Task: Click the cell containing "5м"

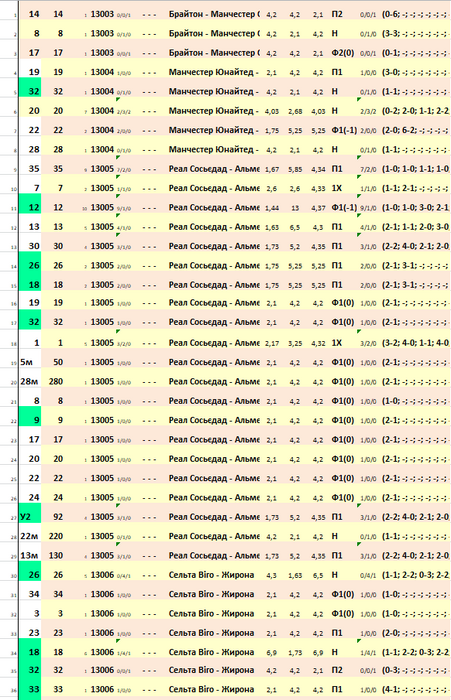Action: pyautogui.click(x=30, y=362)
